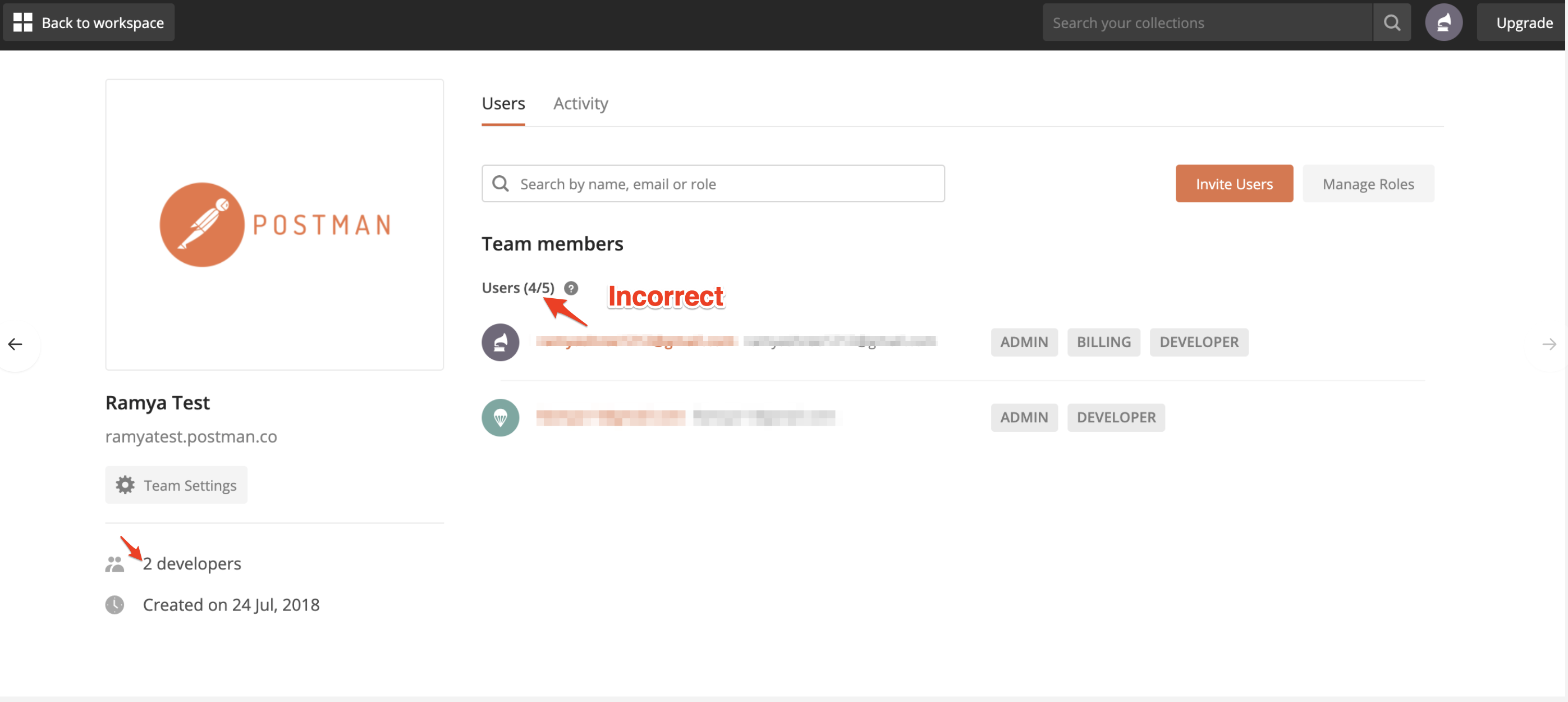1568x702 pixels.
Task: Click the Invite Users button
Action: coord(1234,184)
